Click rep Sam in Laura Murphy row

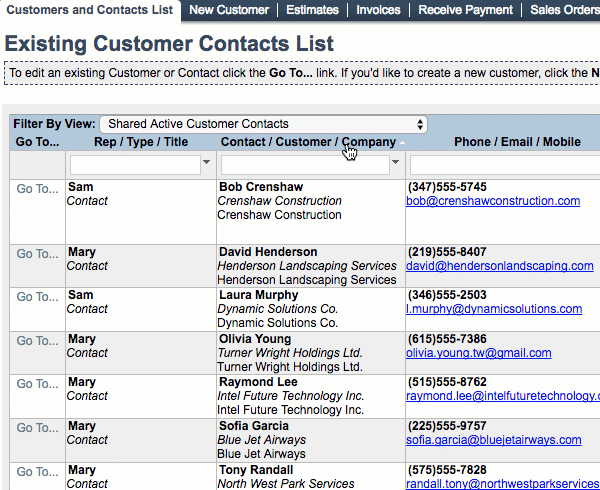tap(80, 295)
